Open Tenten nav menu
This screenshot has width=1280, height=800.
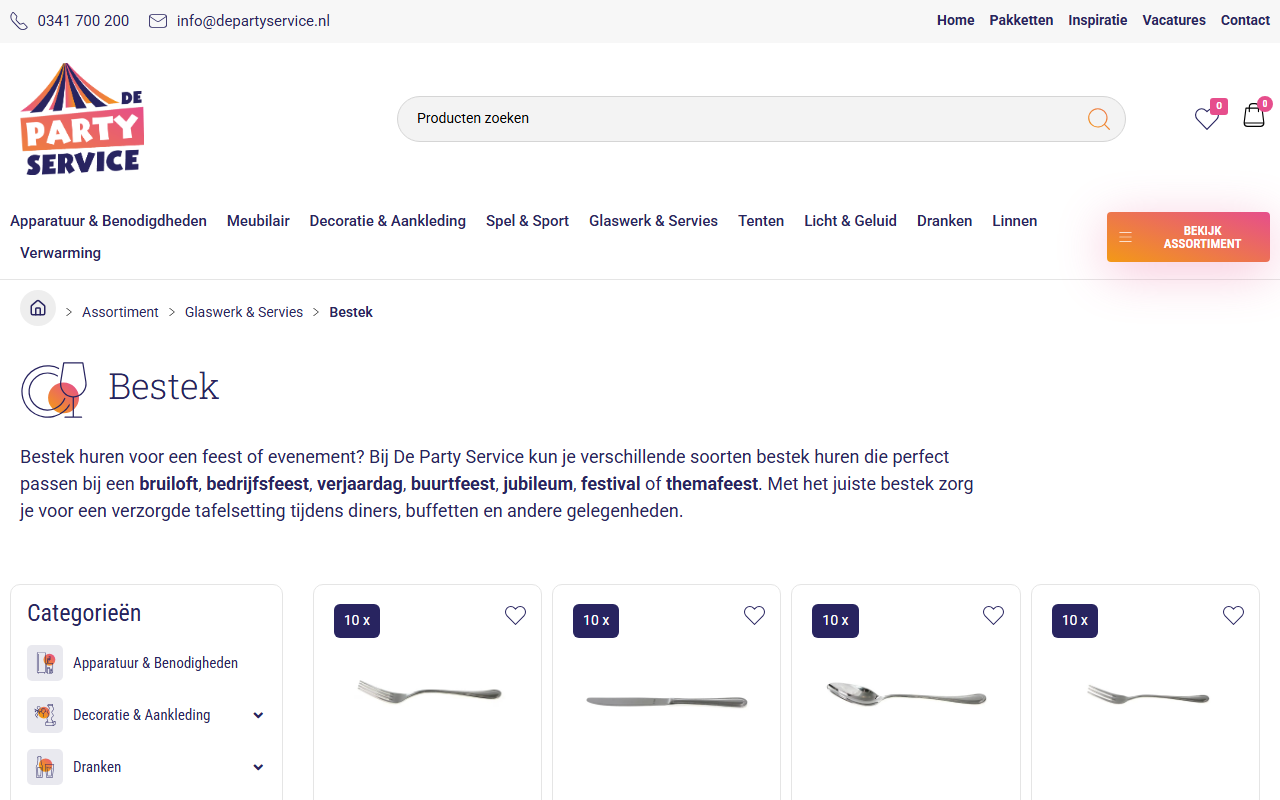(761, 221)
